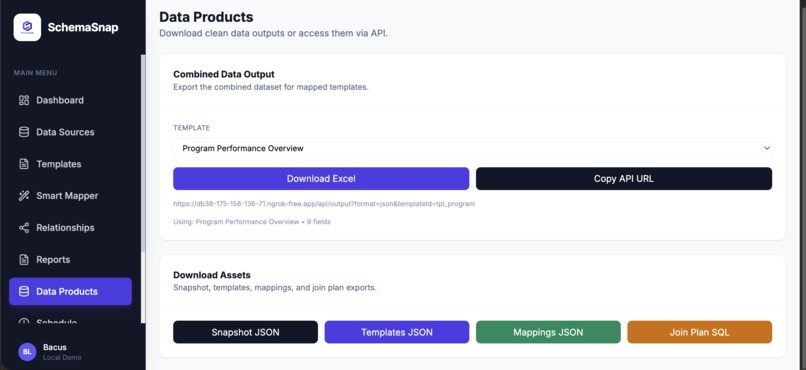
Task: Export the Join Plan SQL
Action: tap(700, 332)
